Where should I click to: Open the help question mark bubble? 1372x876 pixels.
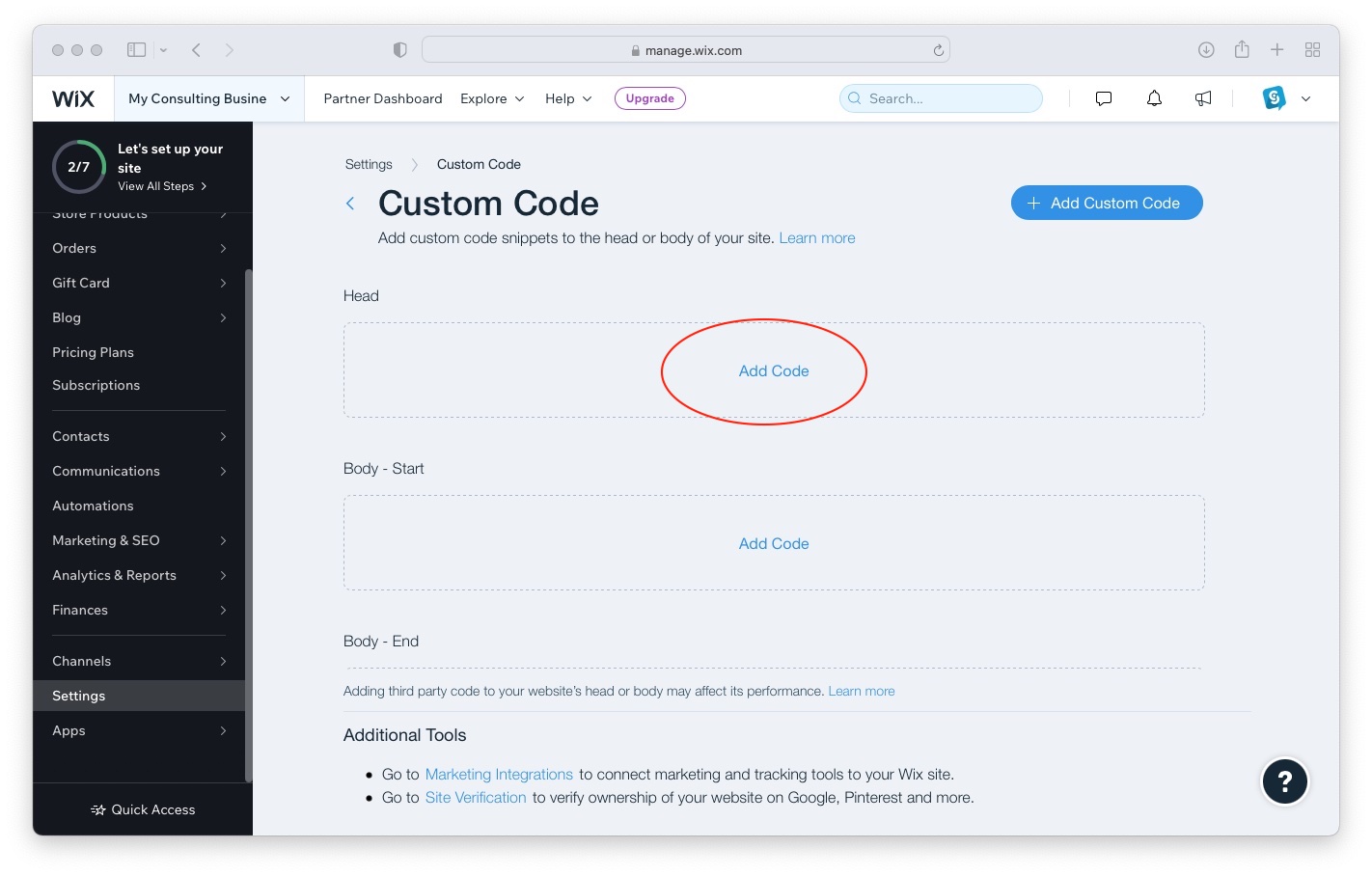click(1285, 781)
